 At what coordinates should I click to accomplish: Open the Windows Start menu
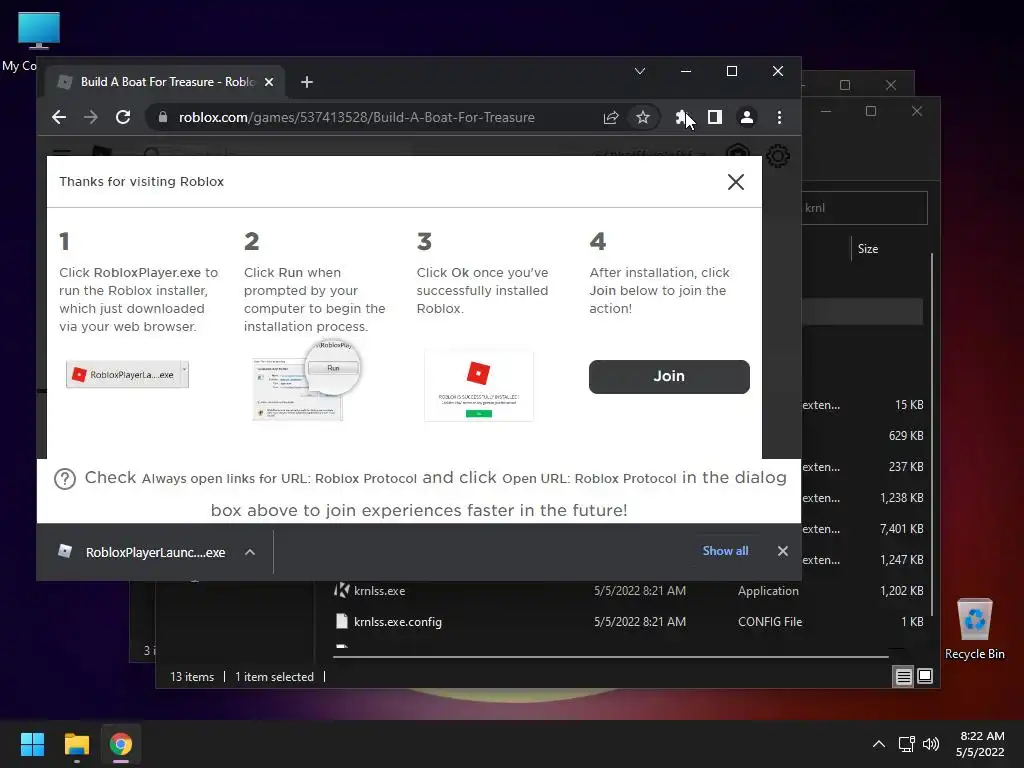32,744
